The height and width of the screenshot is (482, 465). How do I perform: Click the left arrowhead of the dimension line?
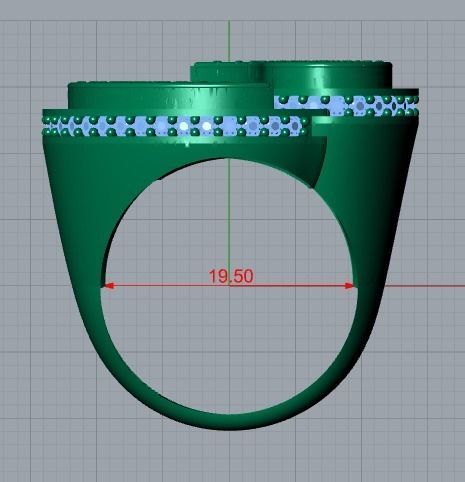click(x=109, y=286)
